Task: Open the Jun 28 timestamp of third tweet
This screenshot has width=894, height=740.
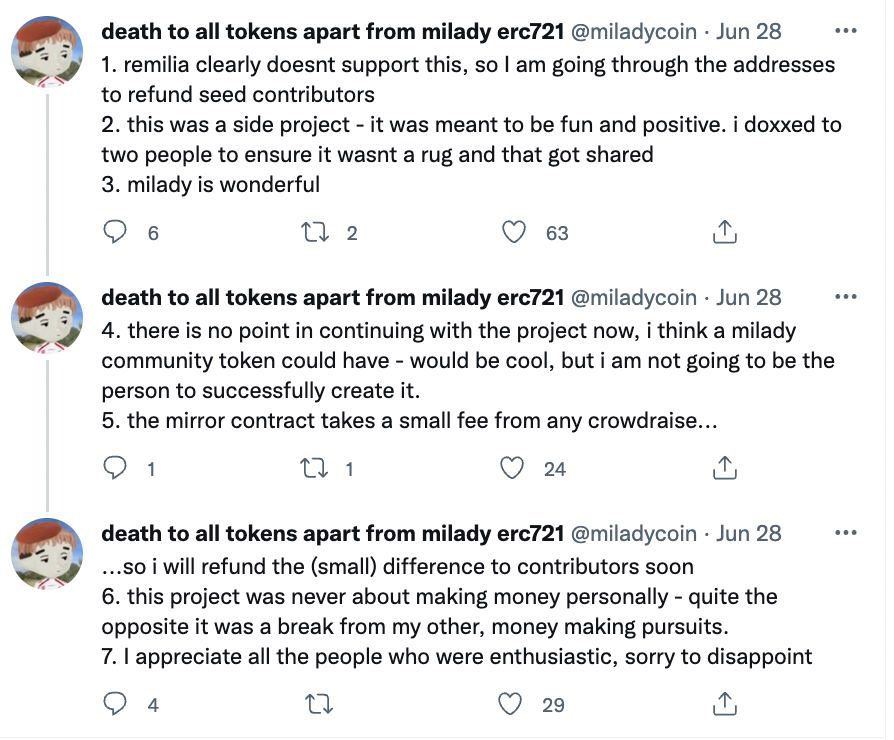Action: (749, 534)
